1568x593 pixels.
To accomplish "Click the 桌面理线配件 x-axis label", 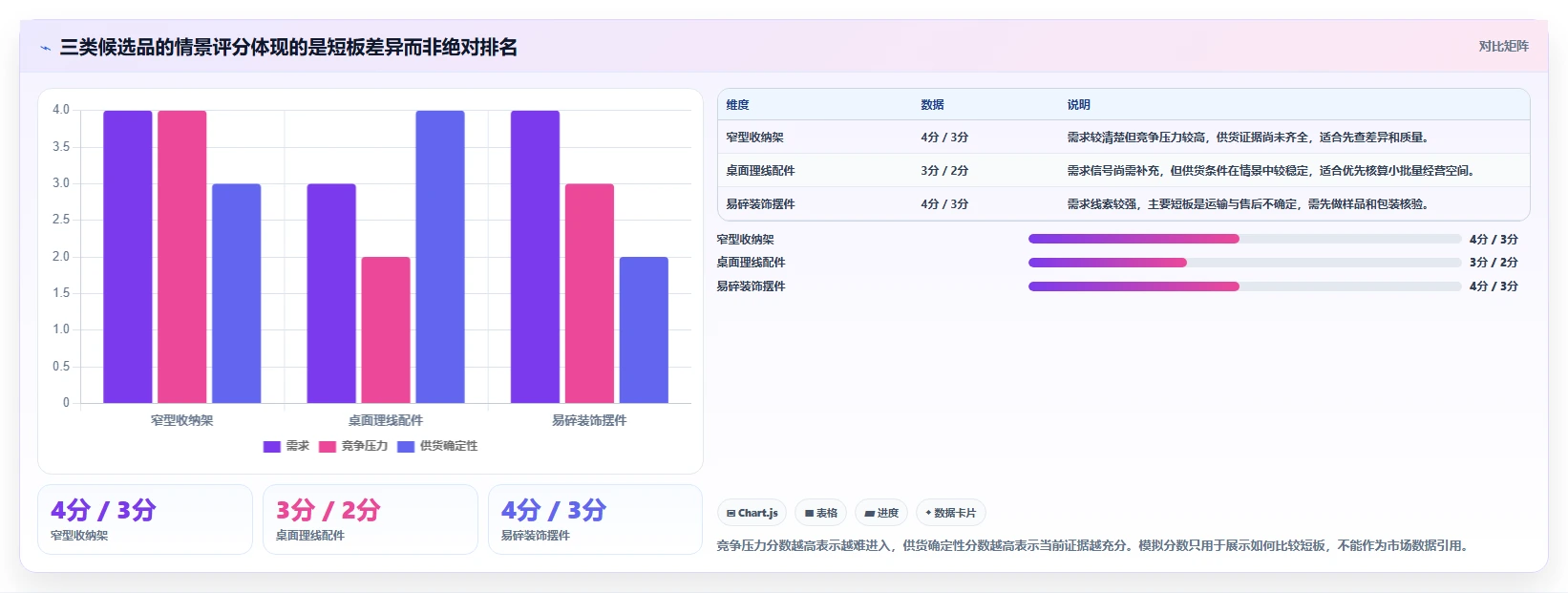I will [386, 420].
